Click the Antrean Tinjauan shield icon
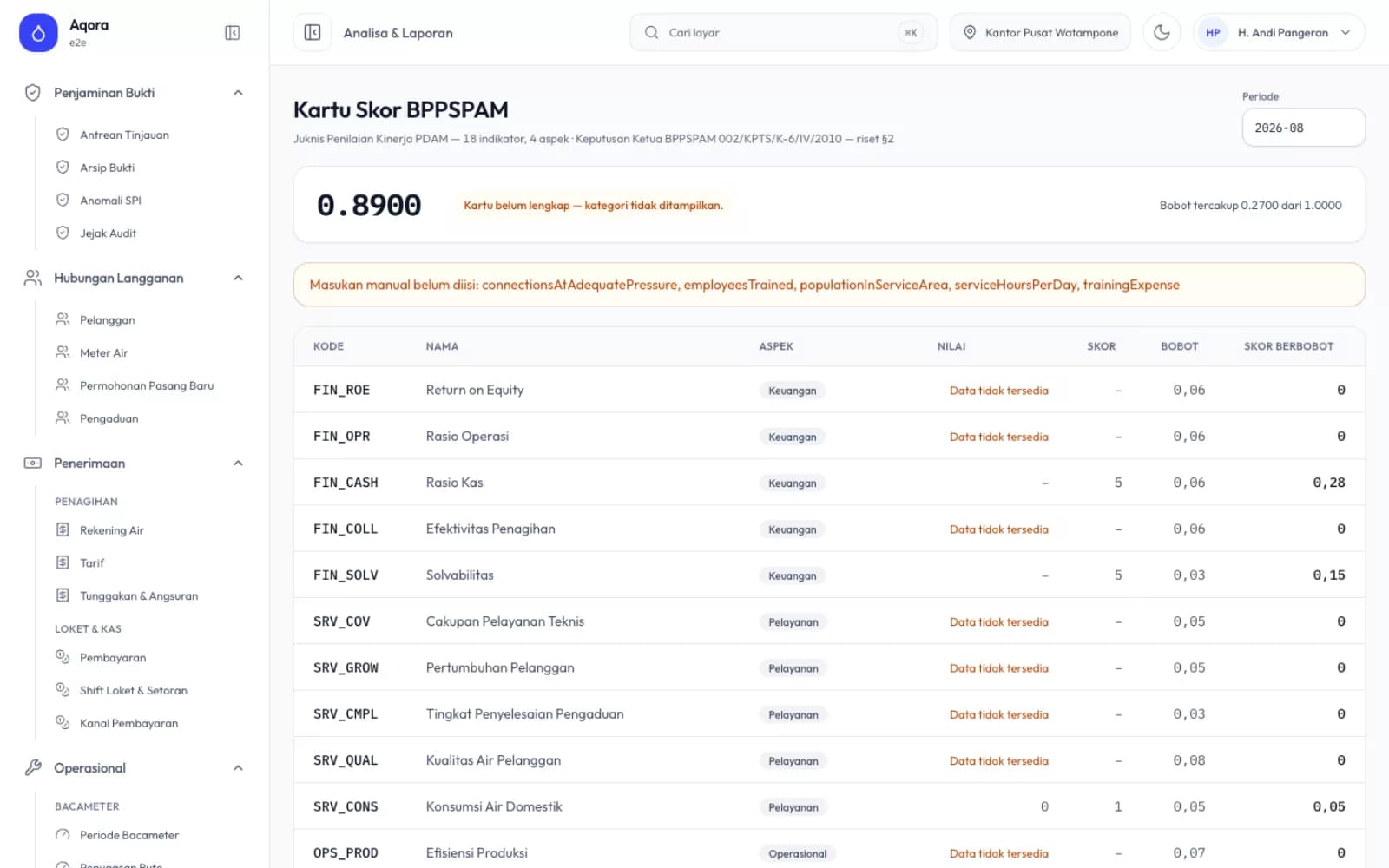Viewport: 1389px width, 868px height. point(63,135)
